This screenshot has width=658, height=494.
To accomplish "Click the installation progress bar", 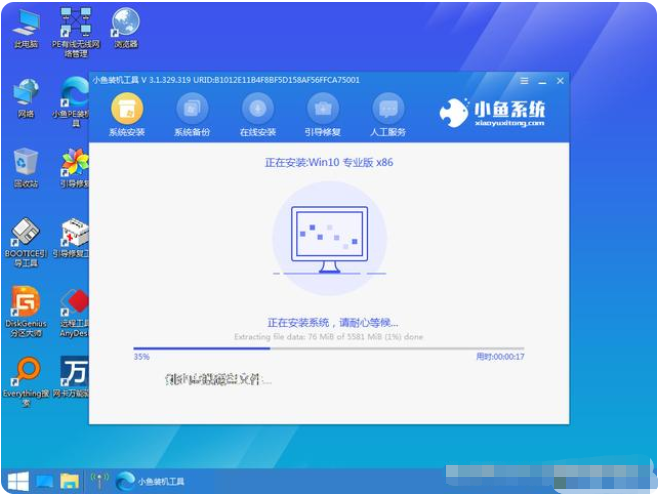I will pos(329,348).
